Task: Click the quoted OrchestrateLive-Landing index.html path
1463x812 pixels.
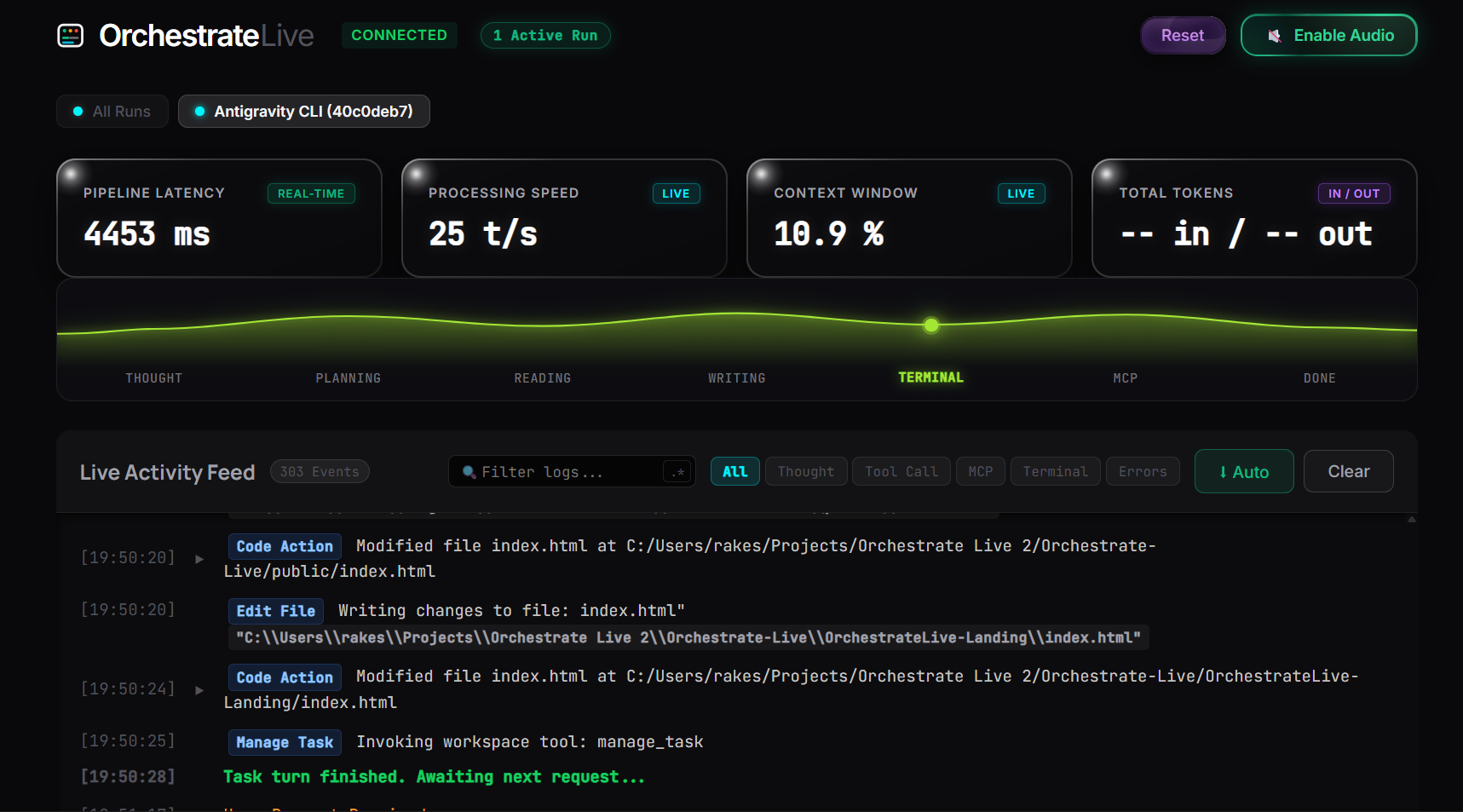Action: click(x=688, y=637)
